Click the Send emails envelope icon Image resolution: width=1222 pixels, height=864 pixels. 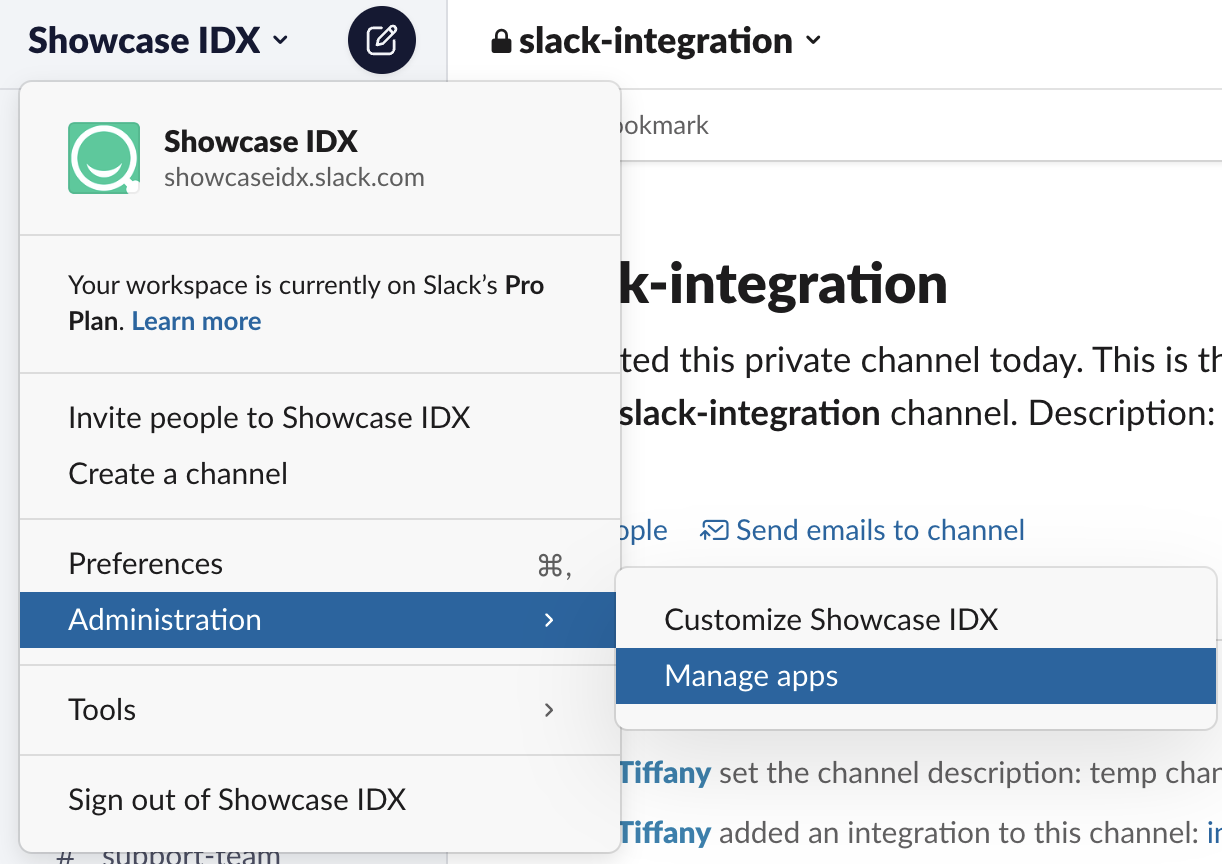pyautogui.click(x=714, y=530)
